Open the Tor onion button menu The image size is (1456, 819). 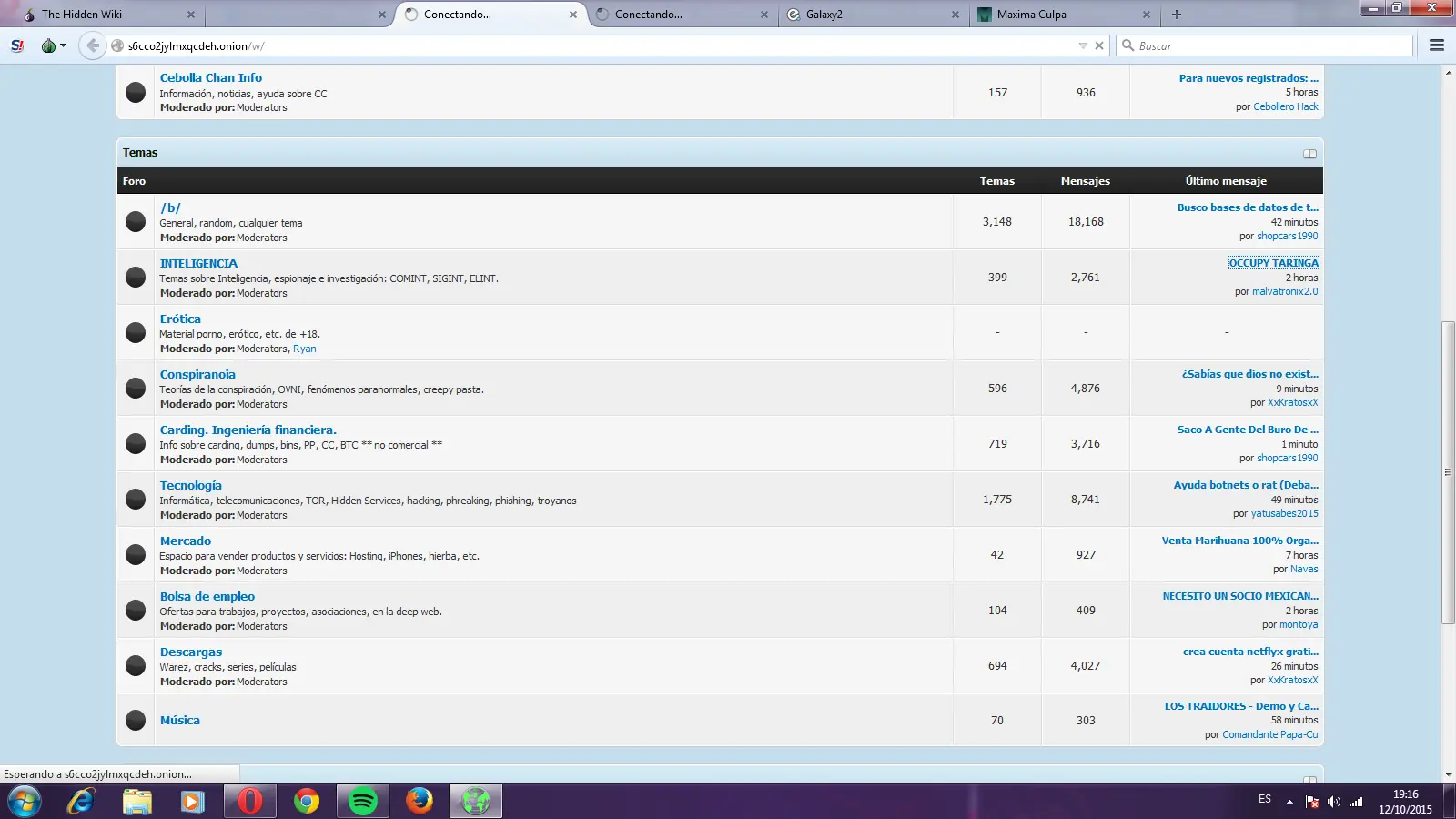click(x=53, y=45)
